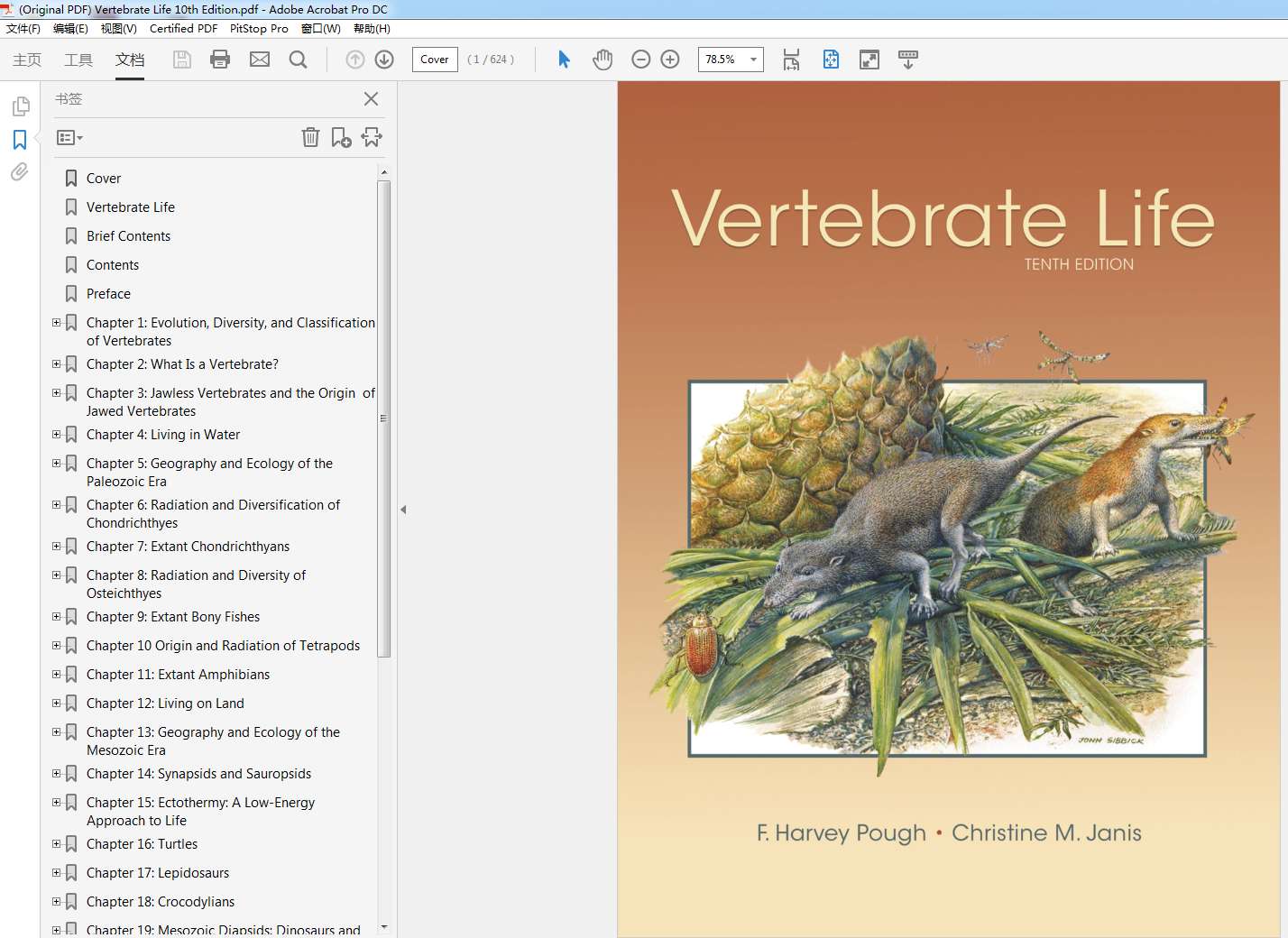
Task: Toggle the Bookmarks sidebar panel
Action: (19, 140)
